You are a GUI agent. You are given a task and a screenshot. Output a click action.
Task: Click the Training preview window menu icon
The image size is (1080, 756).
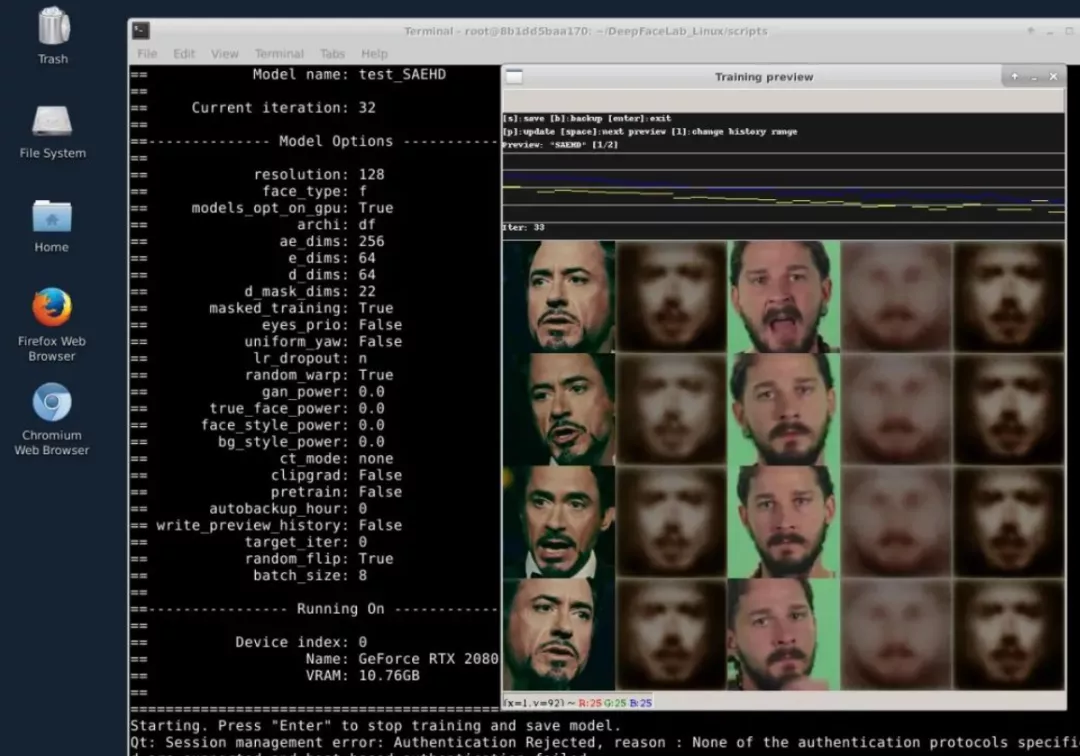(513, 77)
